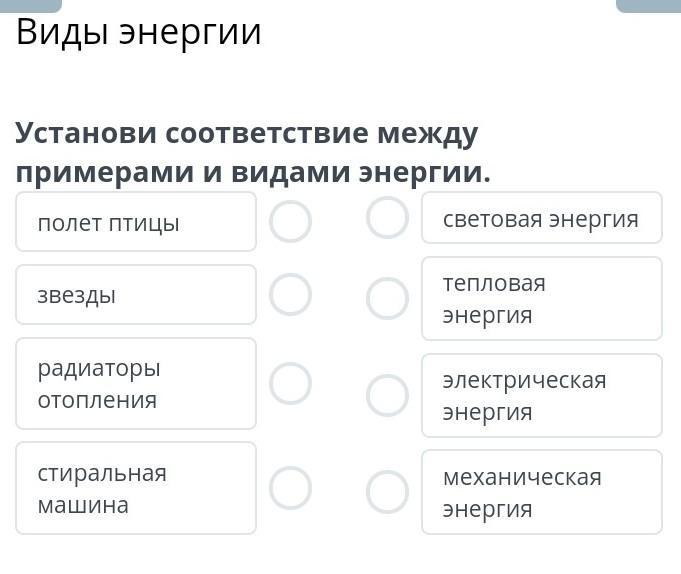Click the gray tab at top right

pyautogui.click(x=648, y=5)
